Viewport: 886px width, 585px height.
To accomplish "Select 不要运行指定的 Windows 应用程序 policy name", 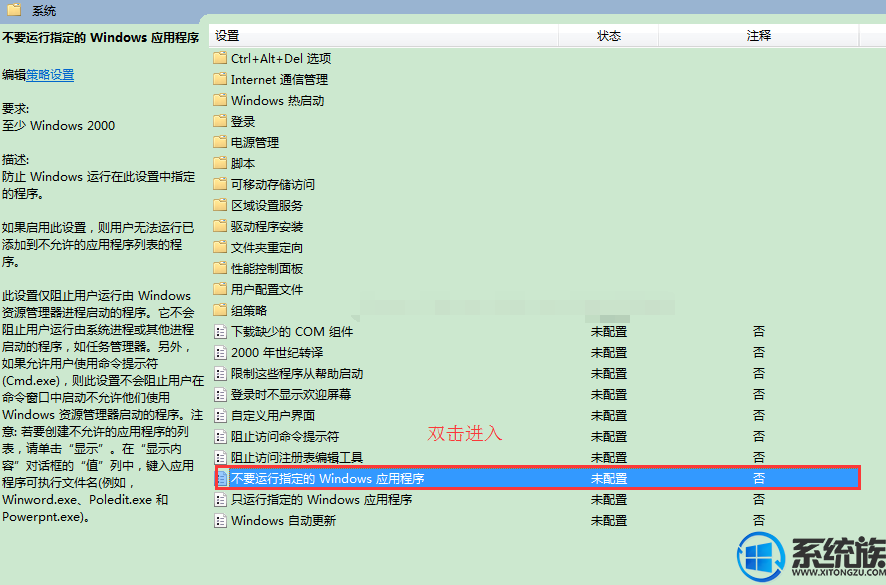I will [328, 478].
